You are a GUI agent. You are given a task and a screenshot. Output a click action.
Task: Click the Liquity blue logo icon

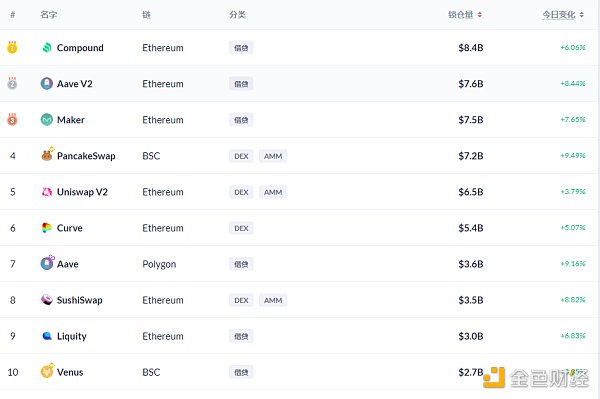[x=47, y=336]
